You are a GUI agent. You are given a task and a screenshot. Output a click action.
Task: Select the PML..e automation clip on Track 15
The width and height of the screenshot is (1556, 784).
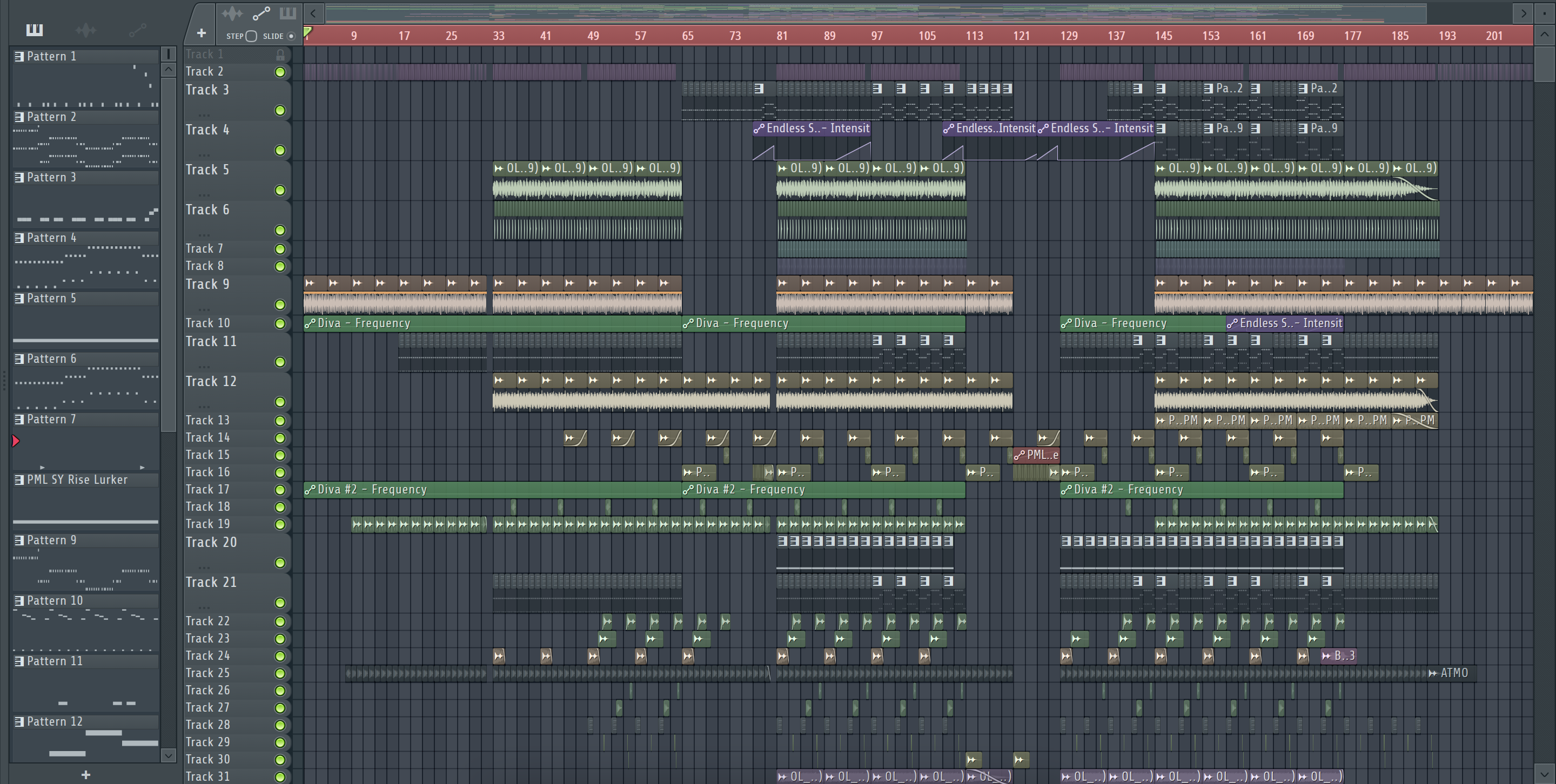1036,455
